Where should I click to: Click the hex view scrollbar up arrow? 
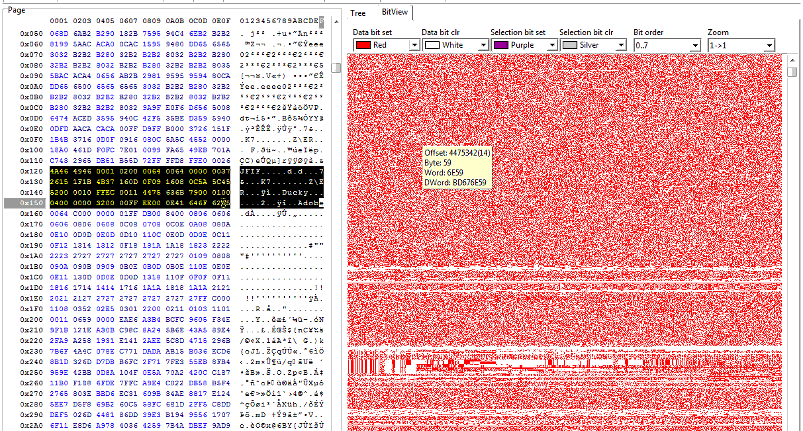[x=336, y=22]
